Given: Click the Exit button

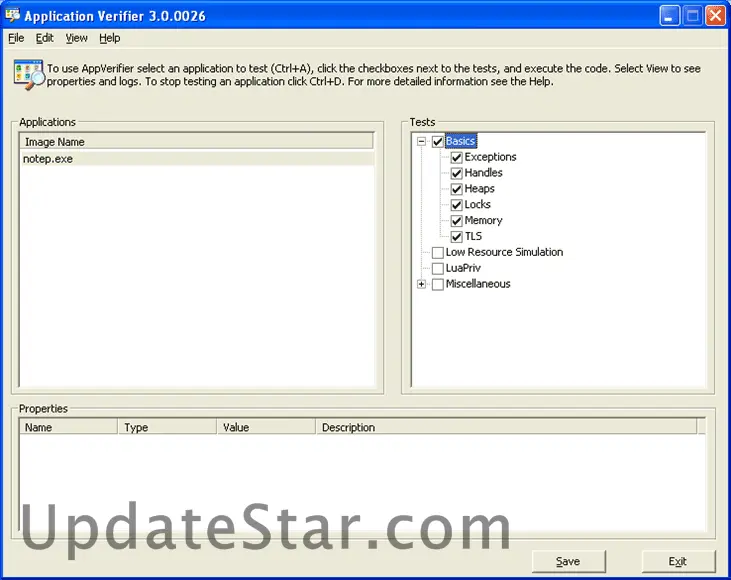Looking at the screenshot, I should click(678, 561).
